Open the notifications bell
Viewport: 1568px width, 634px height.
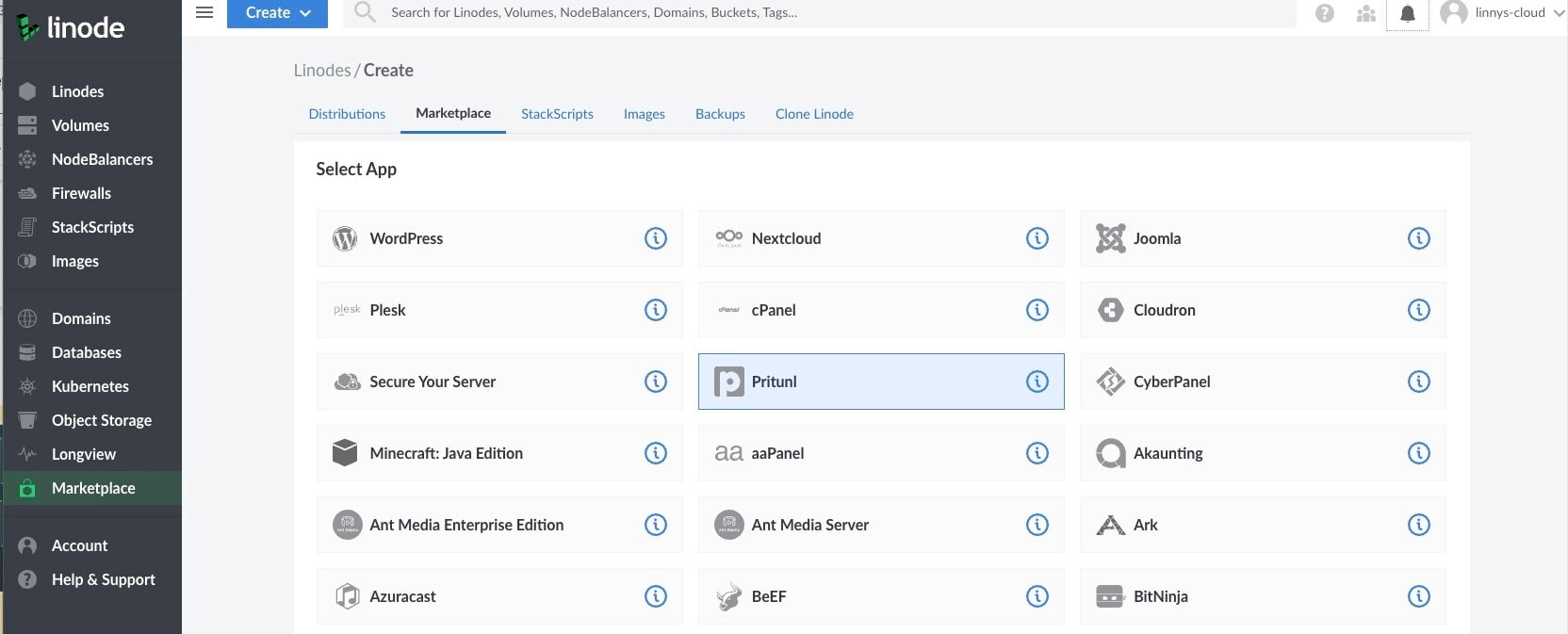(1407, 14)
